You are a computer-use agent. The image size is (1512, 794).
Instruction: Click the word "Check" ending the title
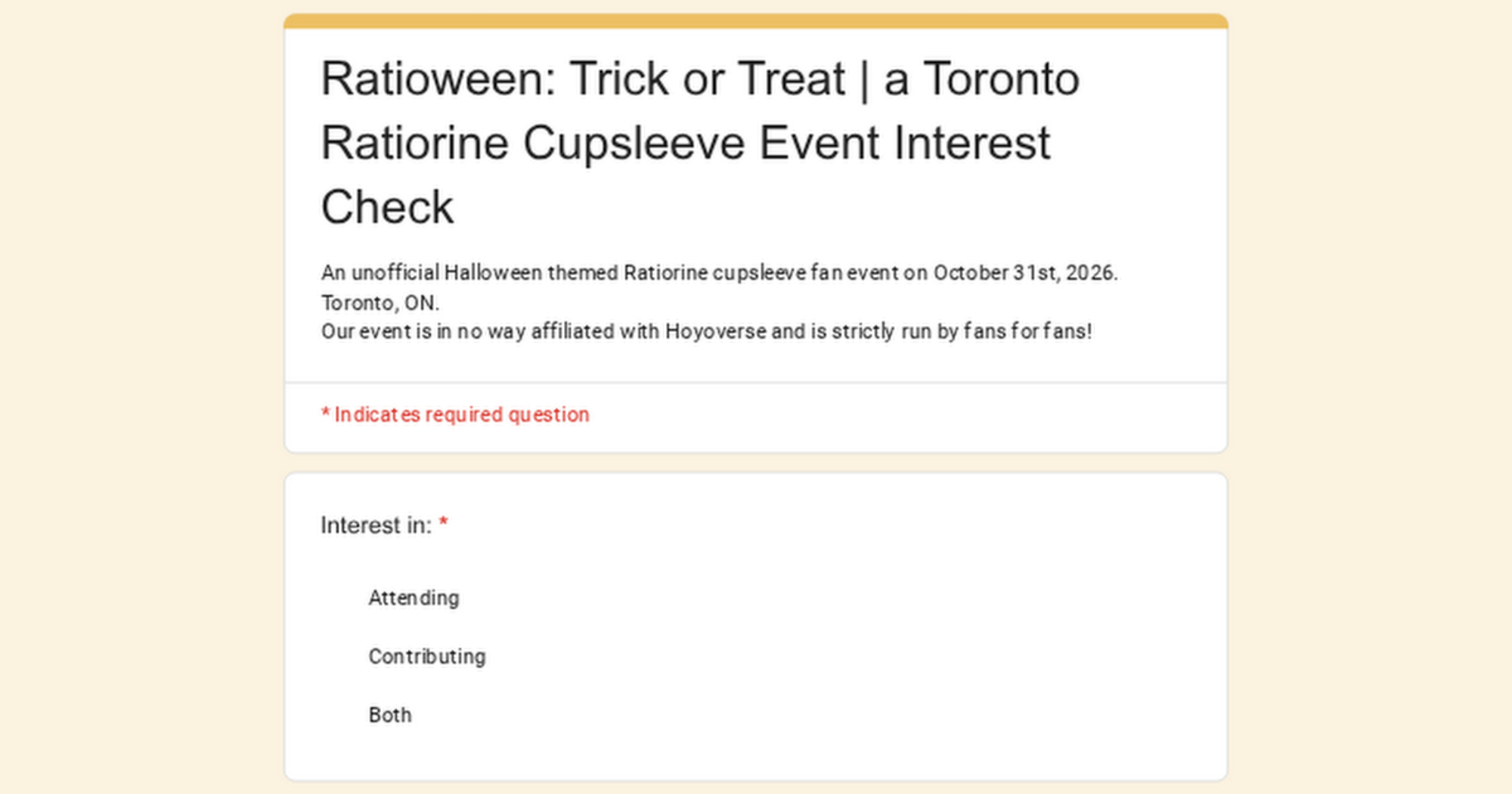[387, 207]
